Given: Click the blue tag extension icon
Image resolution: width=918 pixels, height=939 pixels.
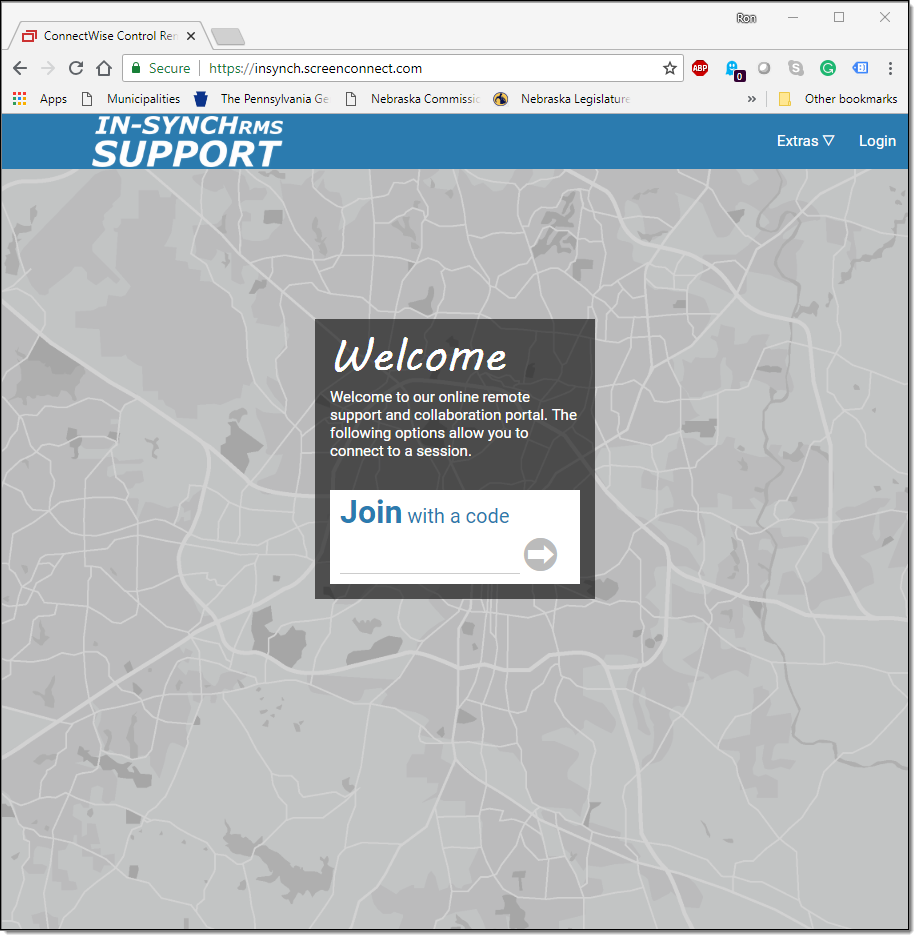Looking at the screenshot, I should (860, 68).
